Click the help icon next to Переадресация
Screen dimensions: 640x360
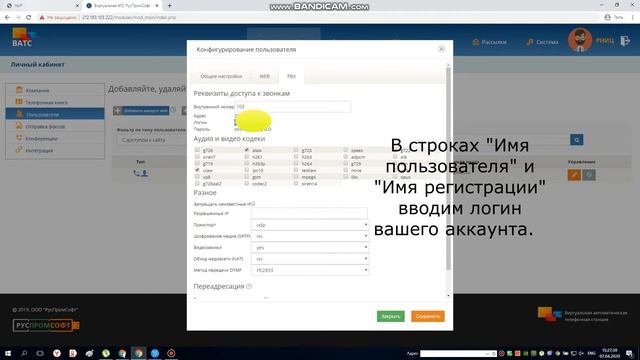pos(249,287)
